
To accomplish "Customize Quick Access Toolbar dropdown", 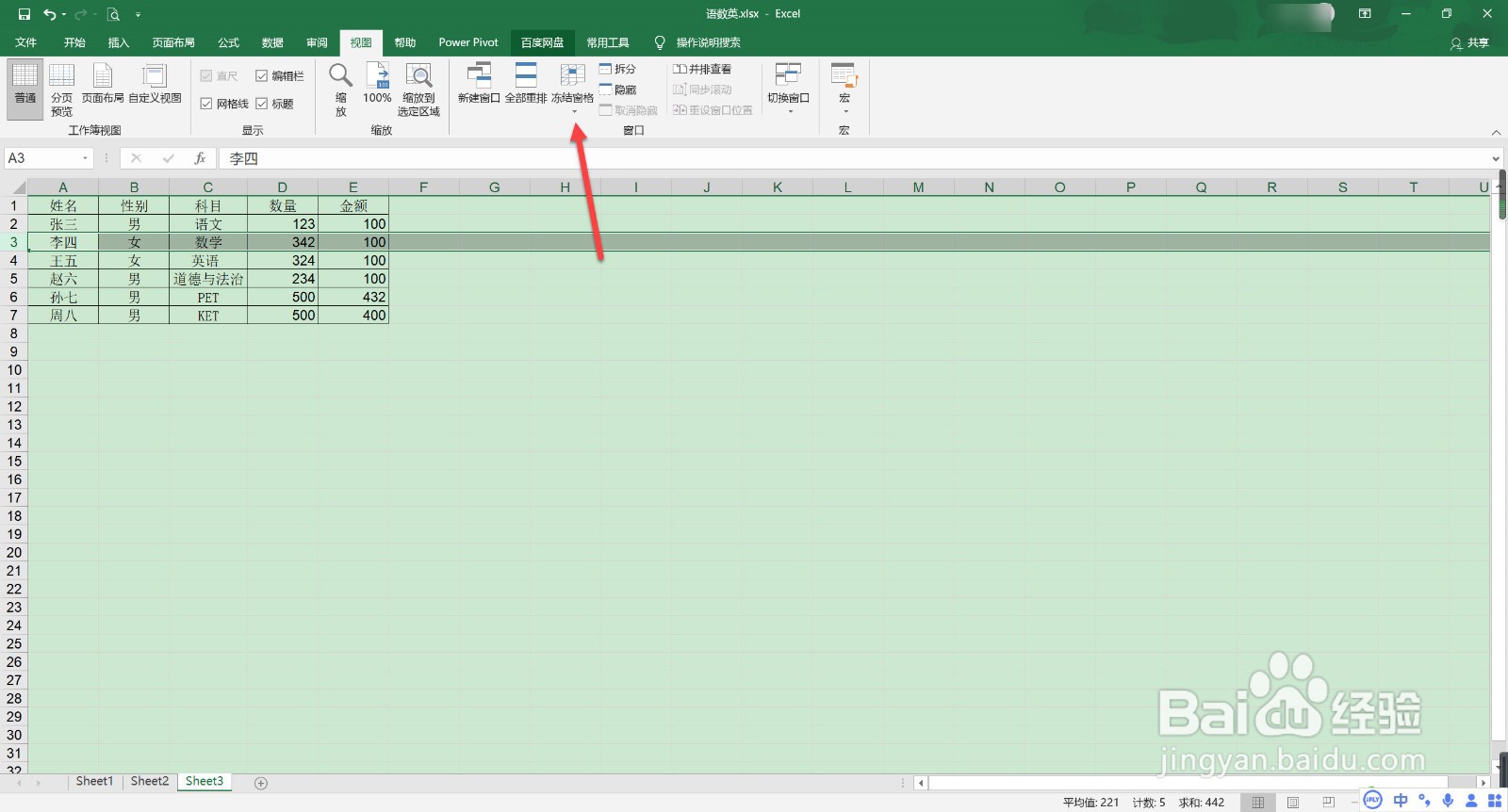I will (138, 14).
